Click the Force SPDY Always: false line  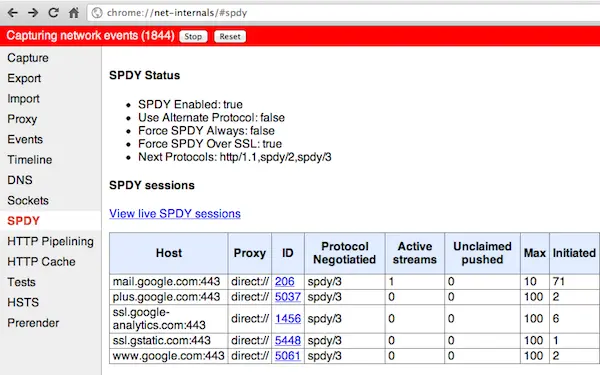pyautogui.click(x=207, y=130)
